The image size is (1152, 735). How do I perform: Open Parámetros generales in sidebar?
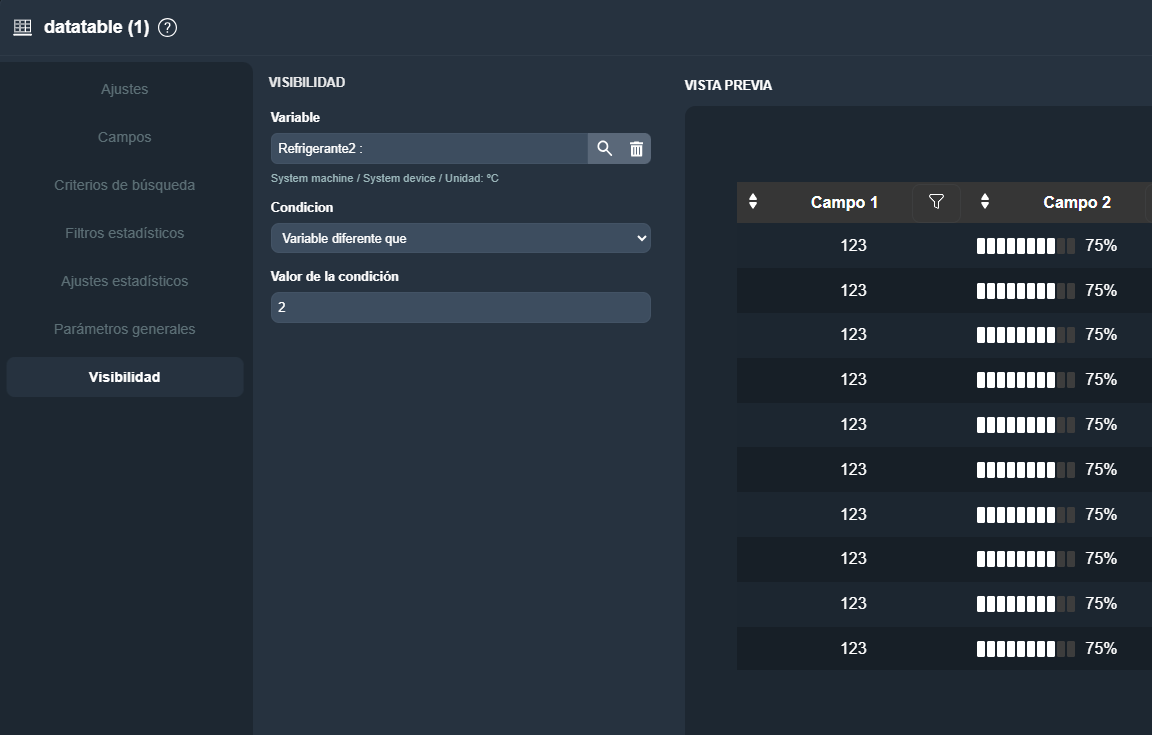coord(125,329)
